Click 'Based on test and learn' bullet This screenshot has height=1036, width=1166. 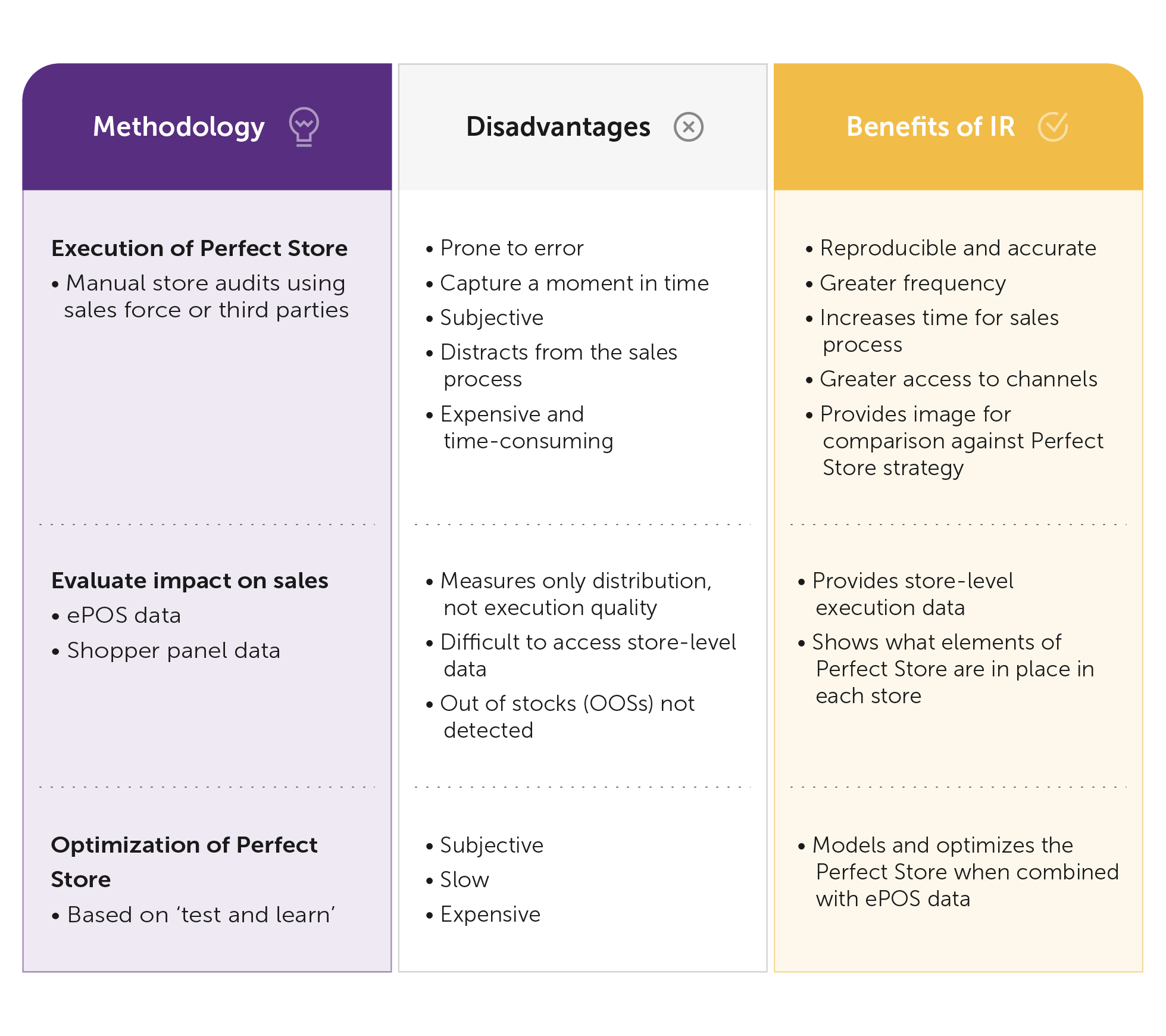pos(201,915)
